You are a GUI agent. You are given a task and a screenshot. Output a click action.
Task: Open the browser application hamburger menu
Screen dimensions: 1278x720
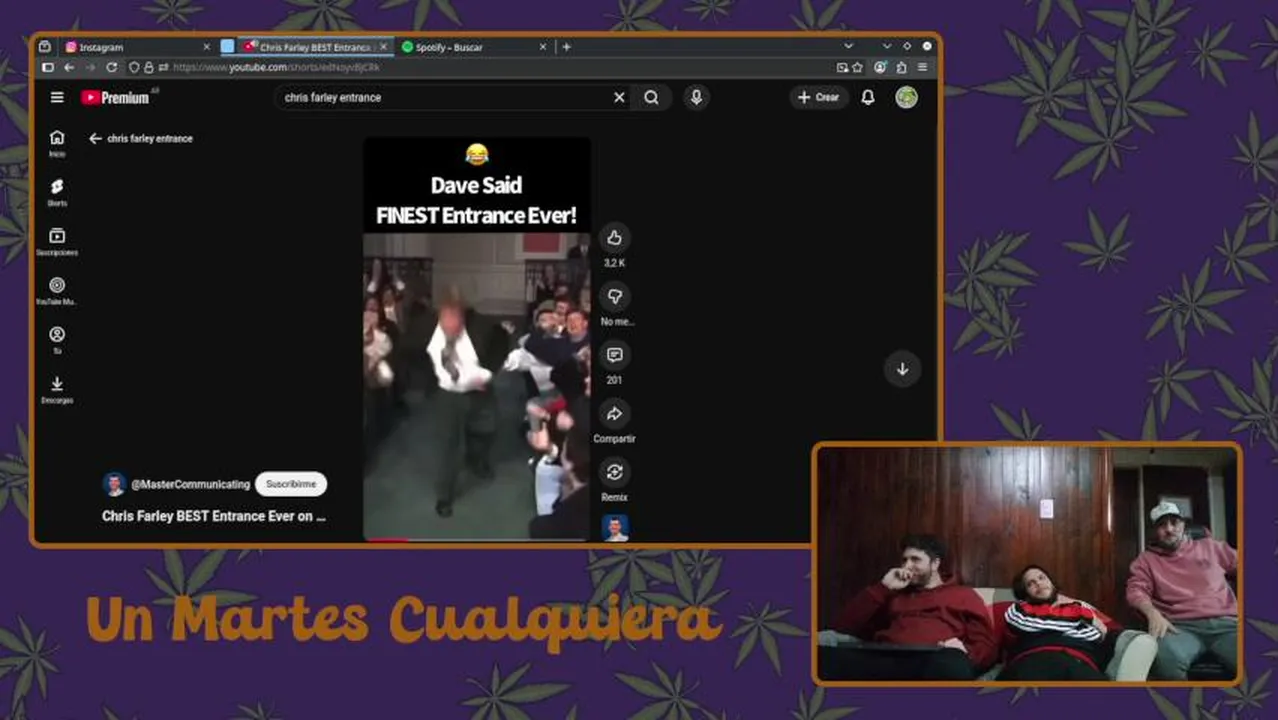pos(922,67)
